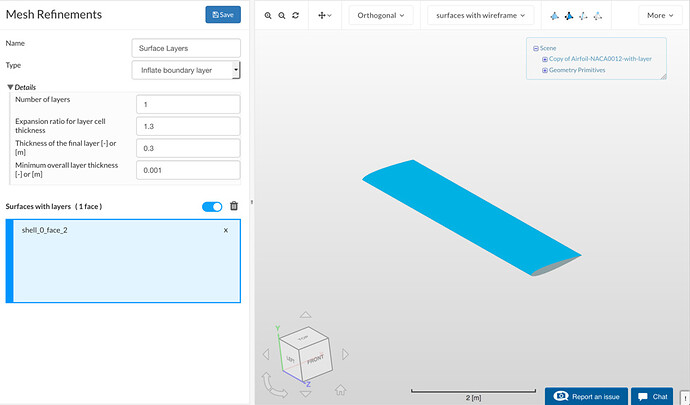
Task: Edit the final layer thickness field 0.3
Action: click(x=188, y=148)
